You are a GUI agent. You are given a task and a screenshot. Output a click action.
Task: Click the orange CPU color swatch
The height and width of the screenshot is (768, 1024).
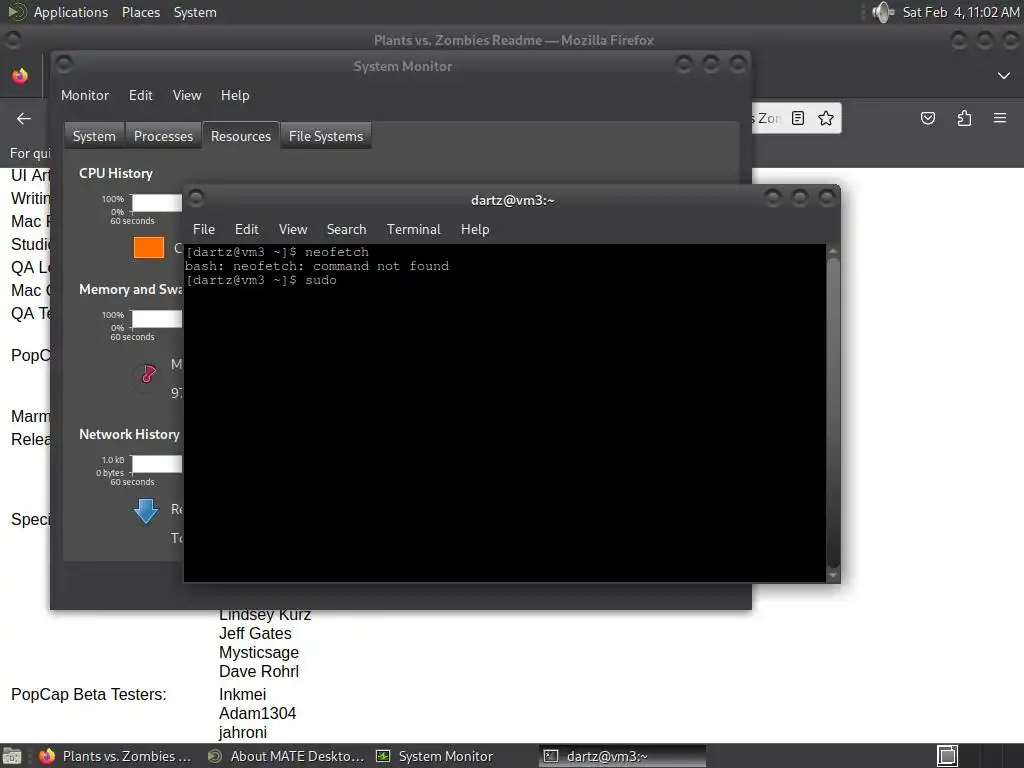coord(149,248)
